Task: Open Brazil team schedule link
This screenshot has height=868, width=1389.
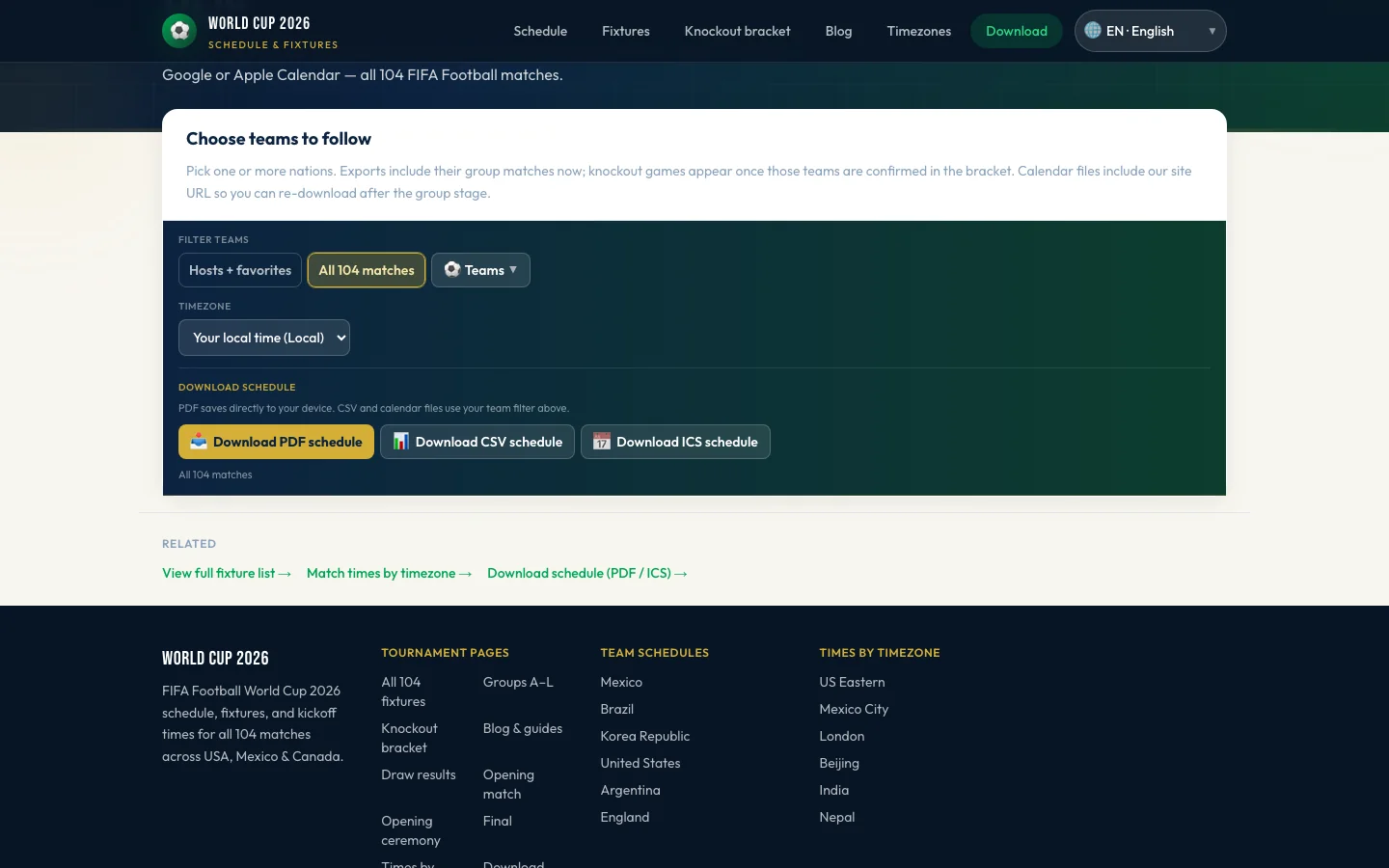Action: click(x=617, y=709)
